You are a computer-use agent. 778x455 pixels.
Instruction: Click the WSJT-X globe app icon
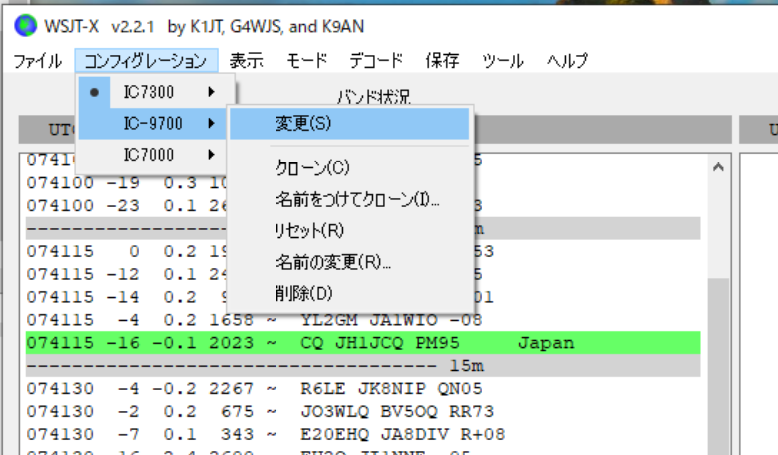(25, 26)
